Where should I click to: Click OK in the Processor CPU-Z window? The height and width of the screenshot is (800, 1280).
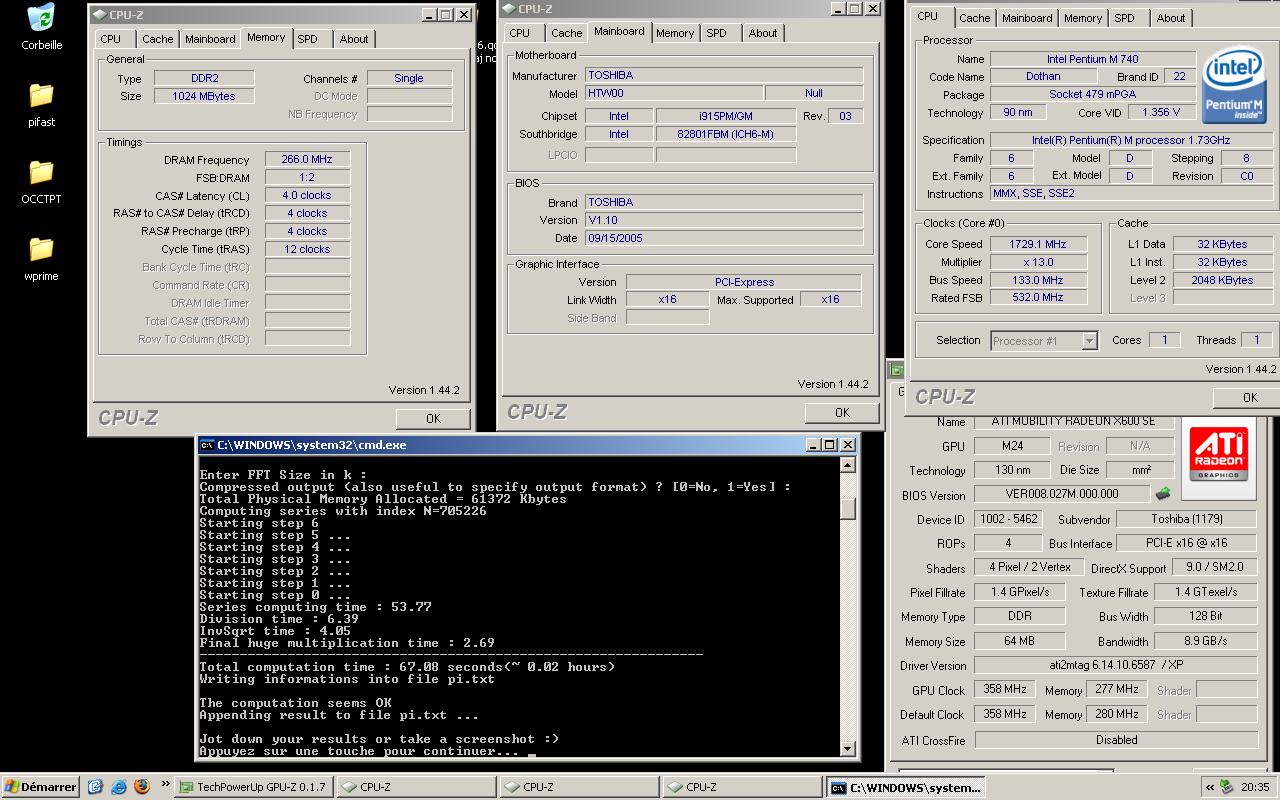1246,397
